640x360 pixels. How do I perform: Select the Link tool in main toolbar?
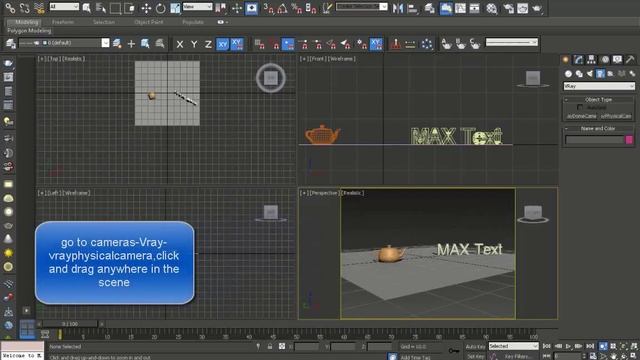click(10, 8)
